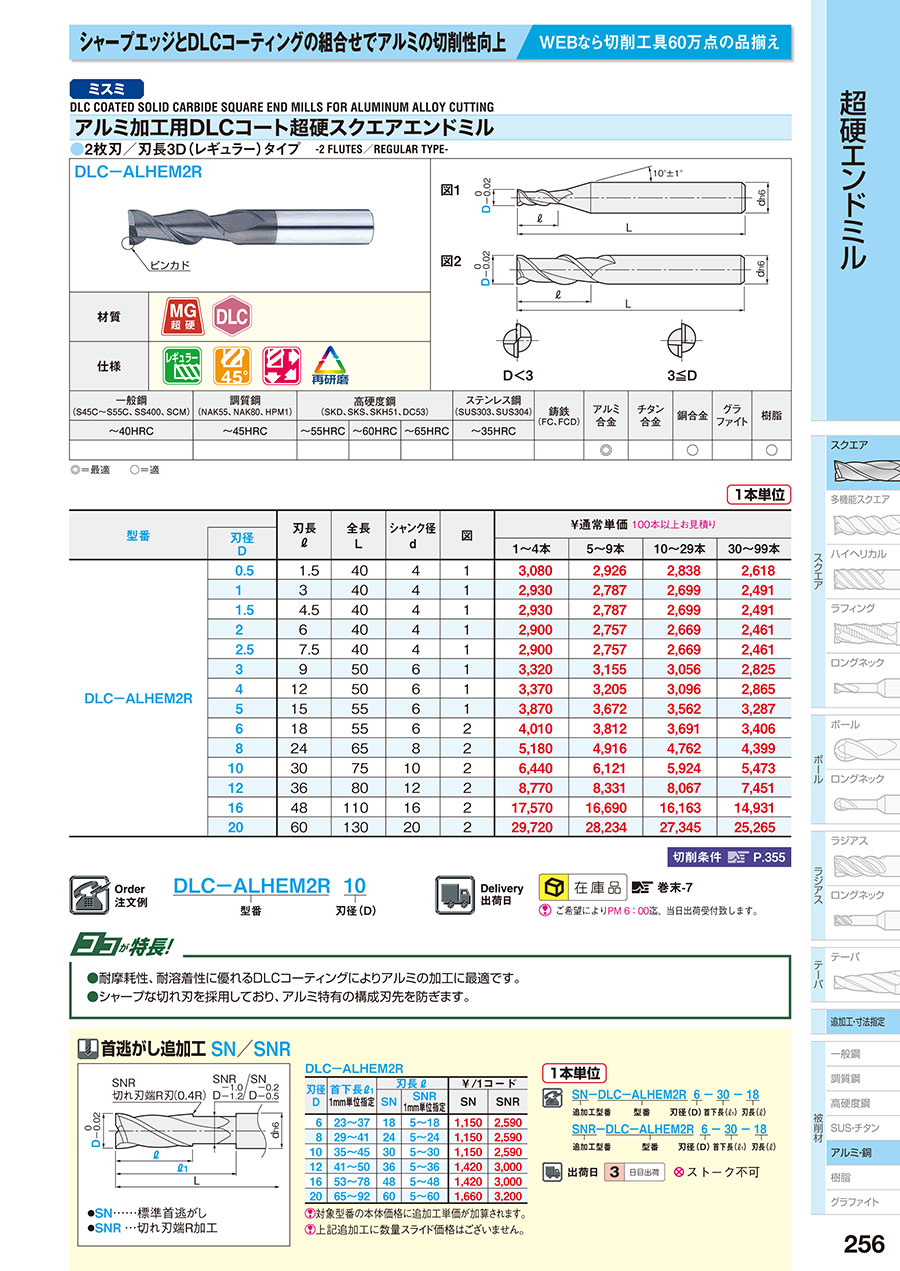Click the pink DLC coating badge
The height and width of the screenshot is (1271, 900).
(230, 317)
